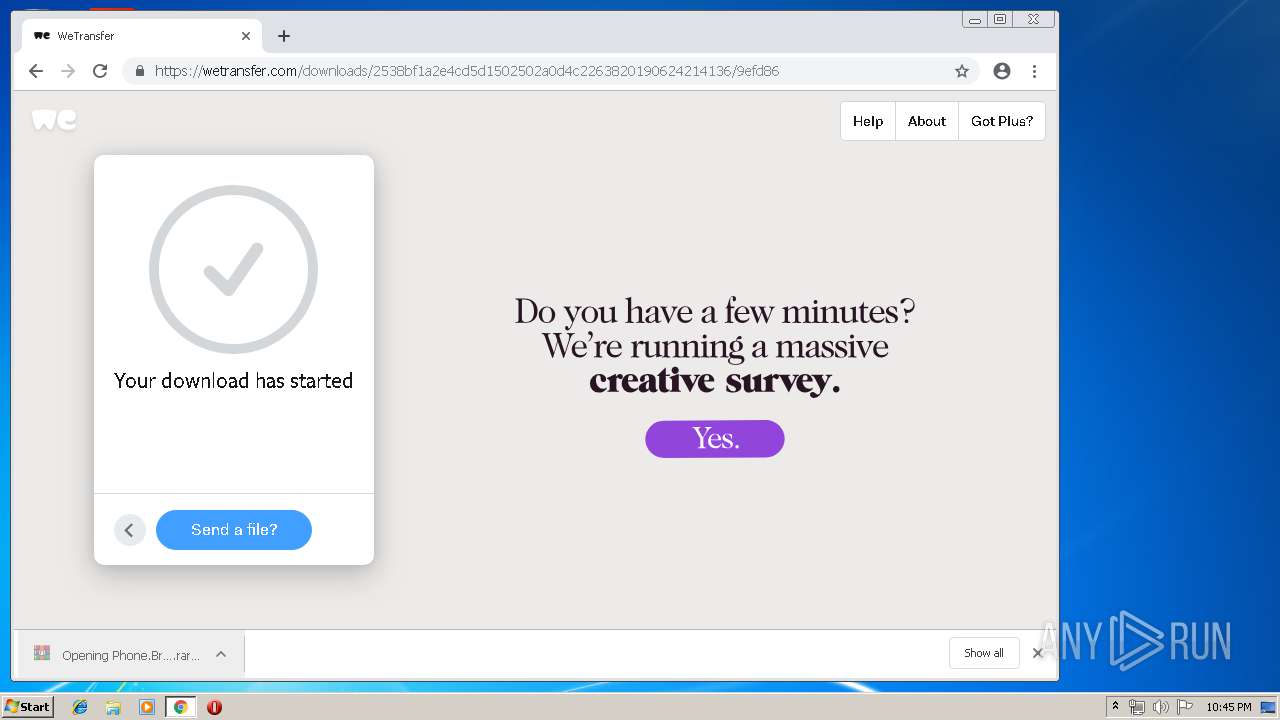The width and height of the screenshot is (1280, 720).
Task: Go forward in browser history
Action: tap(68, 71)
